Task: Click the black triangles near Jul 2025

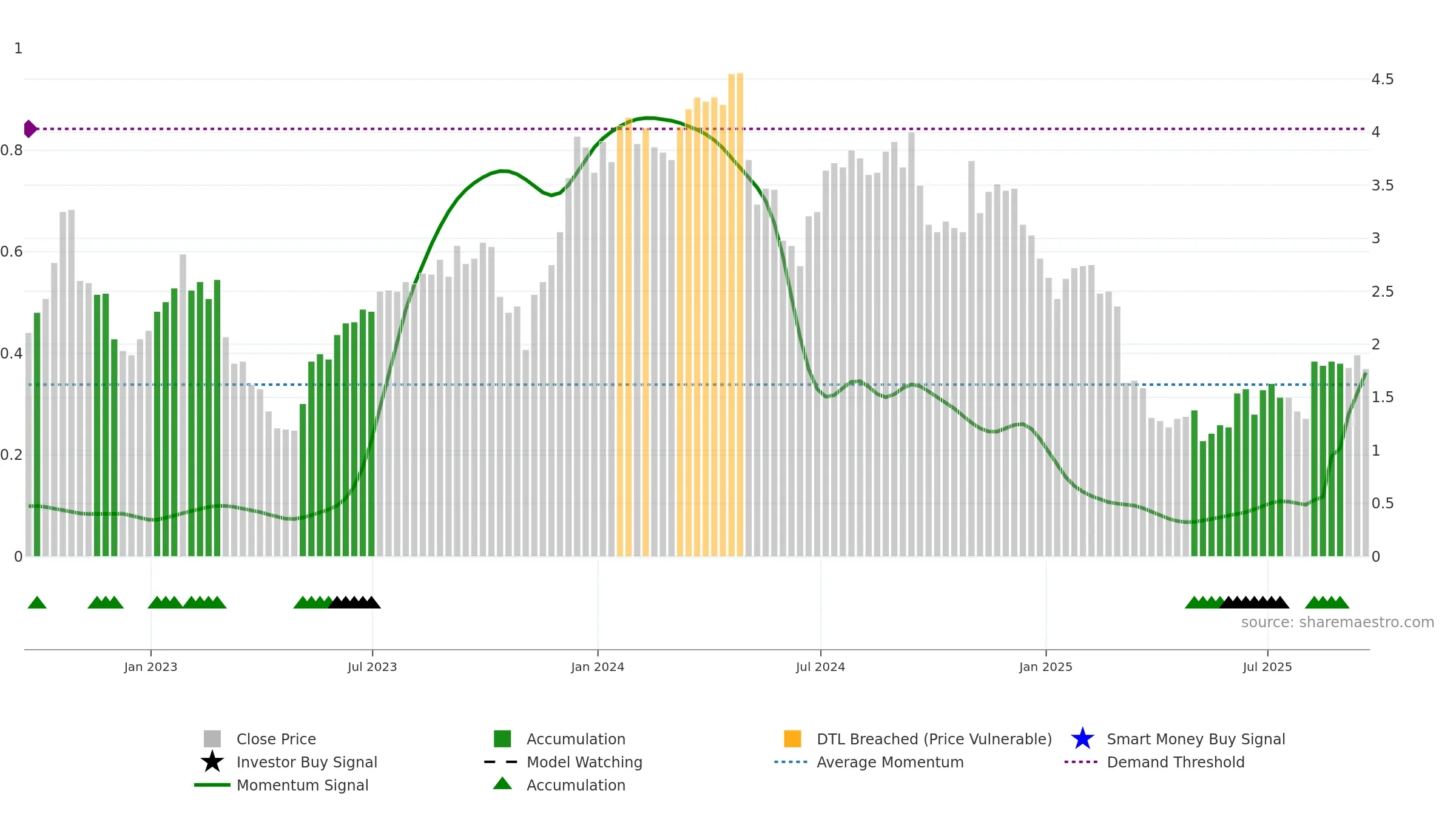Action: [1255, 602]
